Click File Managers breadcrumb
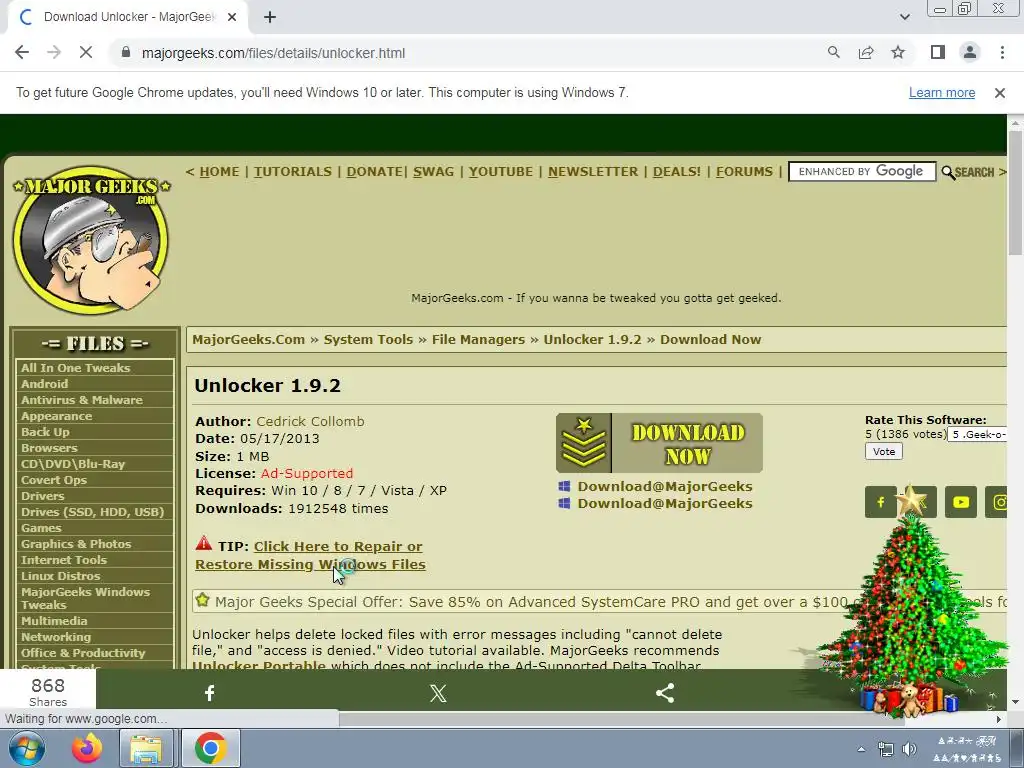The image size is (1024, 768). coord(478,340)
